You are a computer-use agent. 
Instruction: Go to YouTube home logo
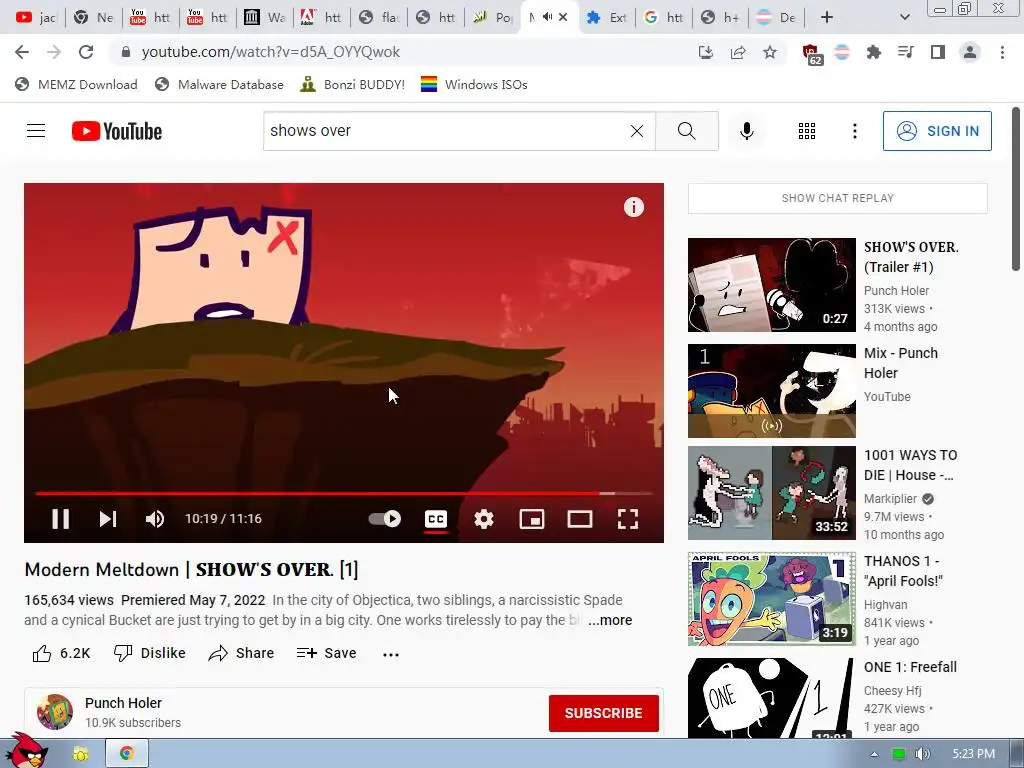coord(117,131)
